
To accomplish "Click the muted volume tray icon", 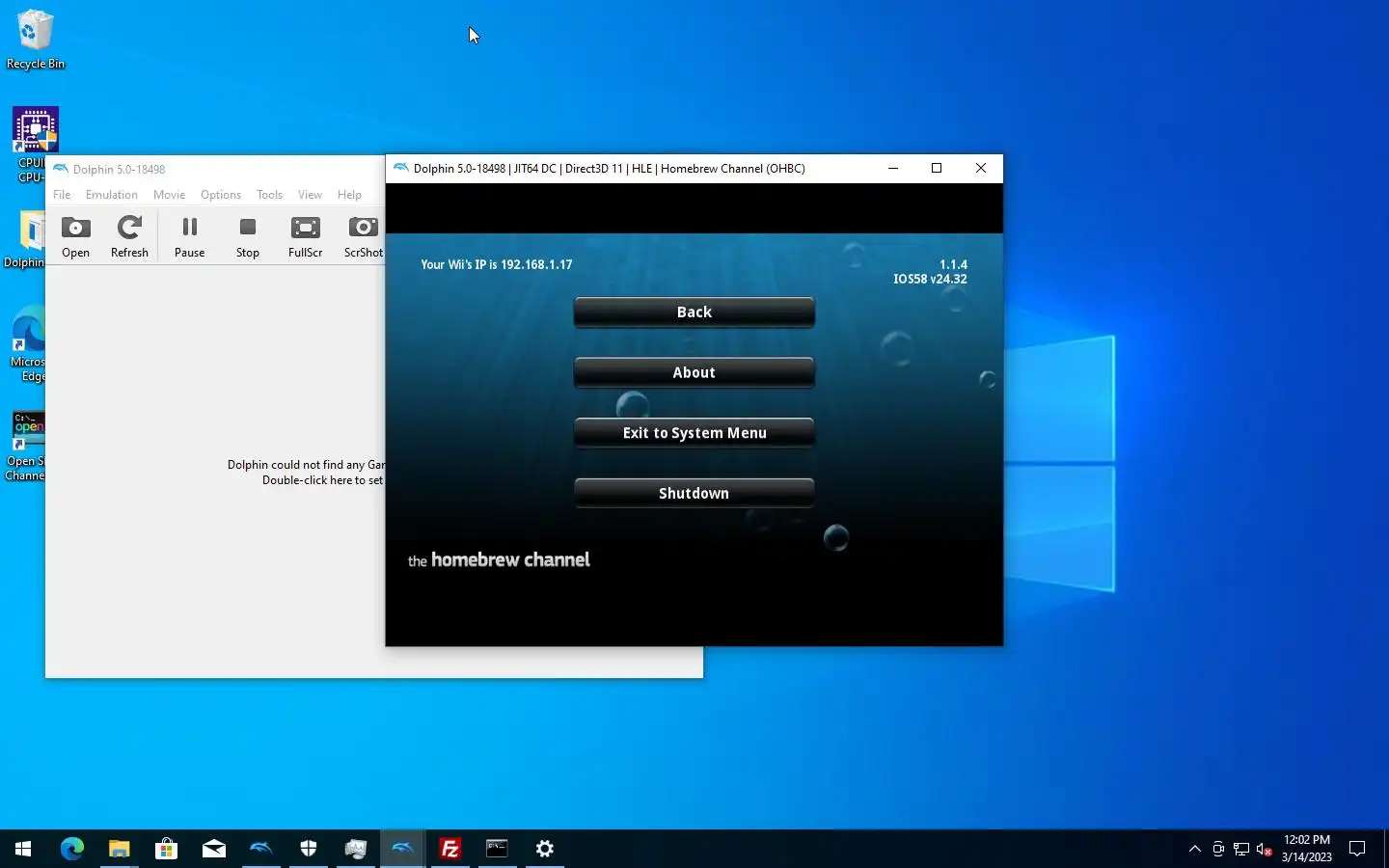I will click(x=1265, y=849).
